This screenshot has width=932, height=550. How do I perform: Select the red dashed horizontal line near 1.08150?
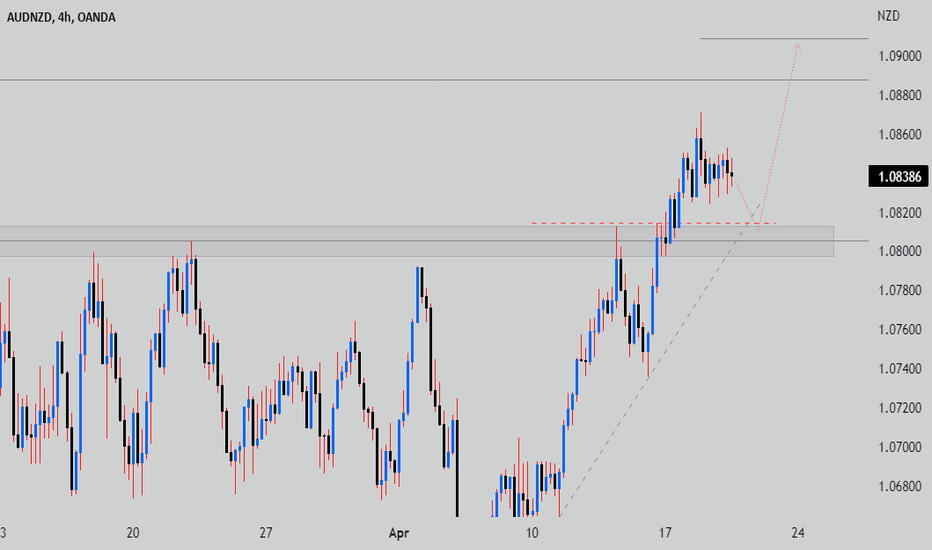click(x=654, y=223)
